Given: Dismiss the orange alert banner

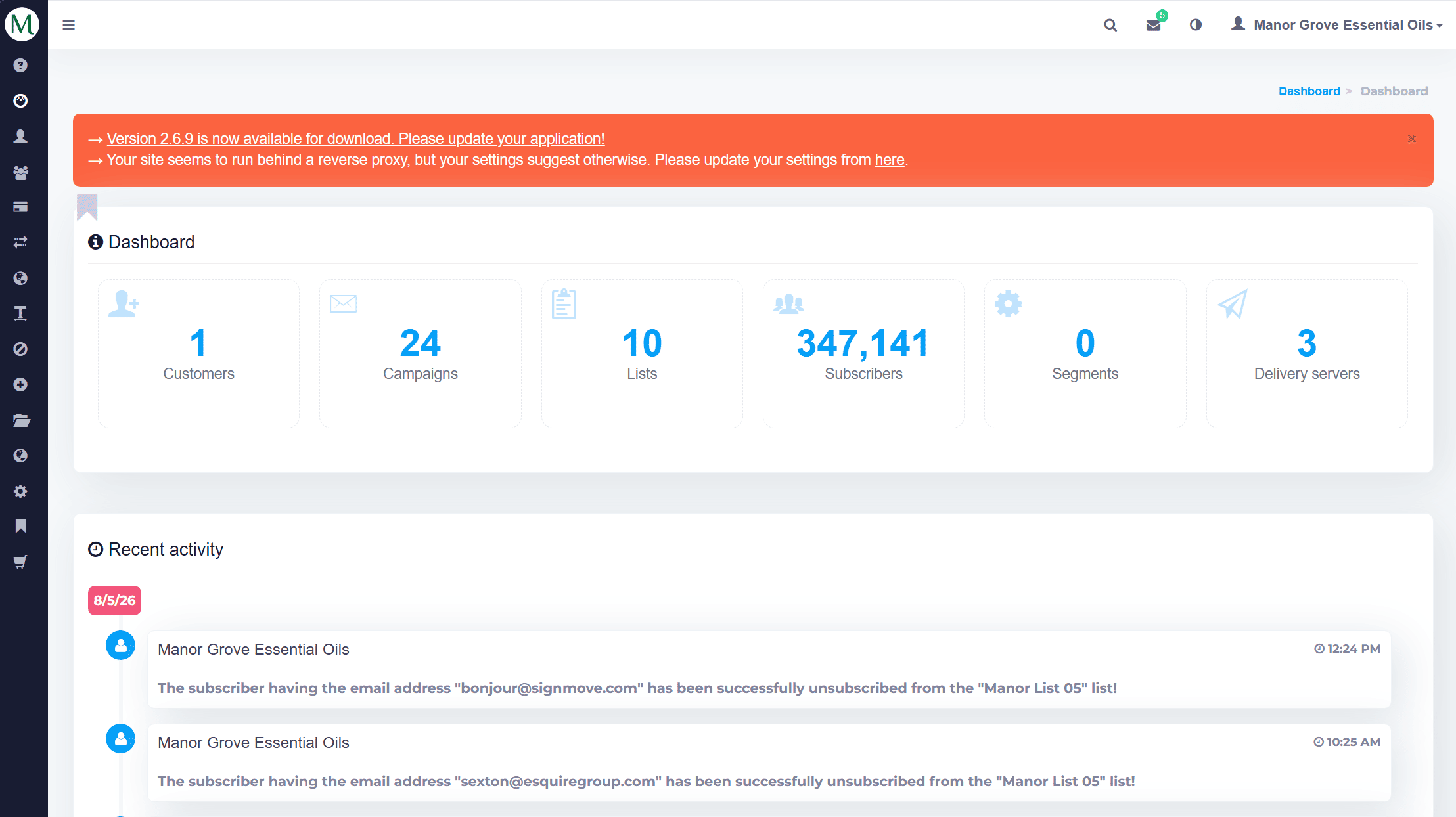Looking at the screenshot, I should tap(1411, 139).
